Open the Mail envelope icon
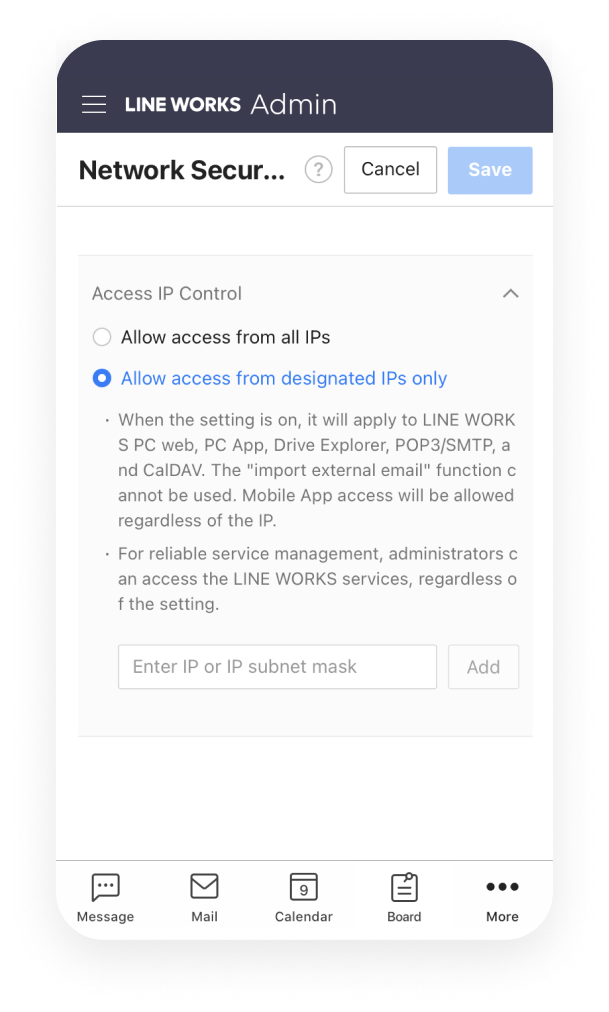 click(x=205, y=886)
